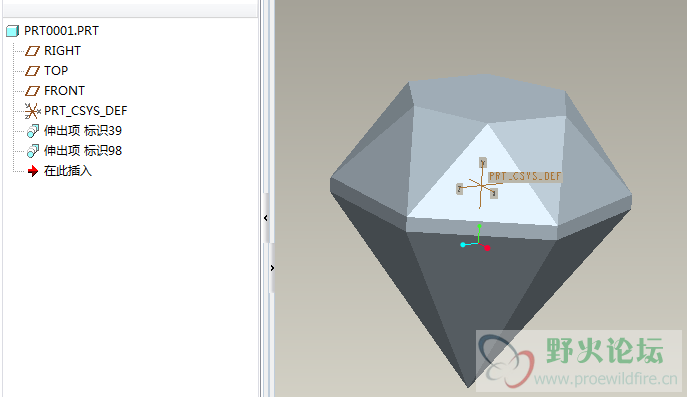Click the red insert-here arrow icon
Viewport: 687px width, 397px height.
(x=33, y=171)
